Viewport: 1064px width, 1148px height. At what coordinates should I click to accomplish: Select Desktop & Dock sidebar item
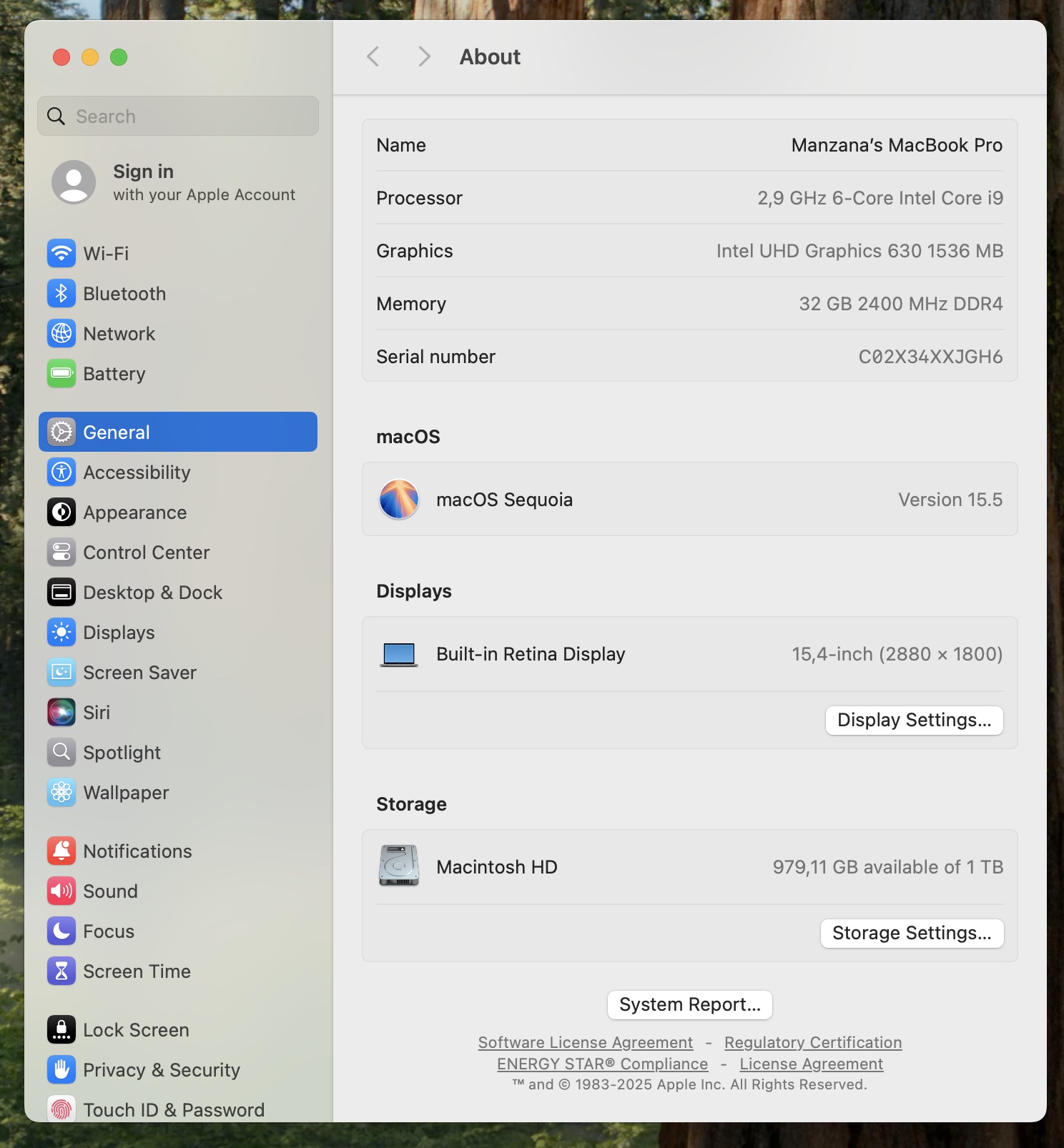152,593
